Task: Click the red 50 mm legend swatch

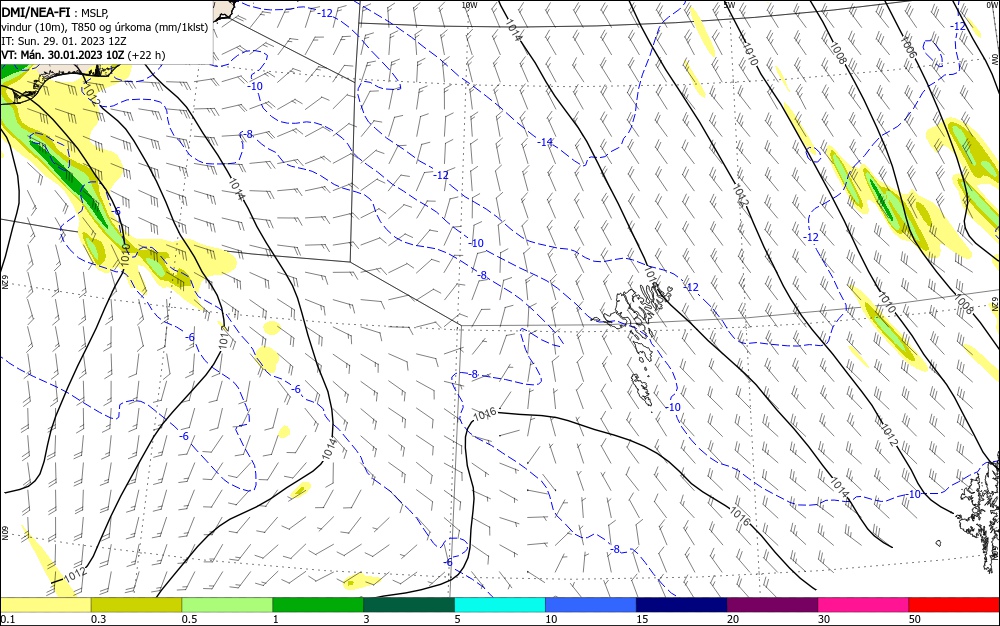Action: (x=954, y=605)
